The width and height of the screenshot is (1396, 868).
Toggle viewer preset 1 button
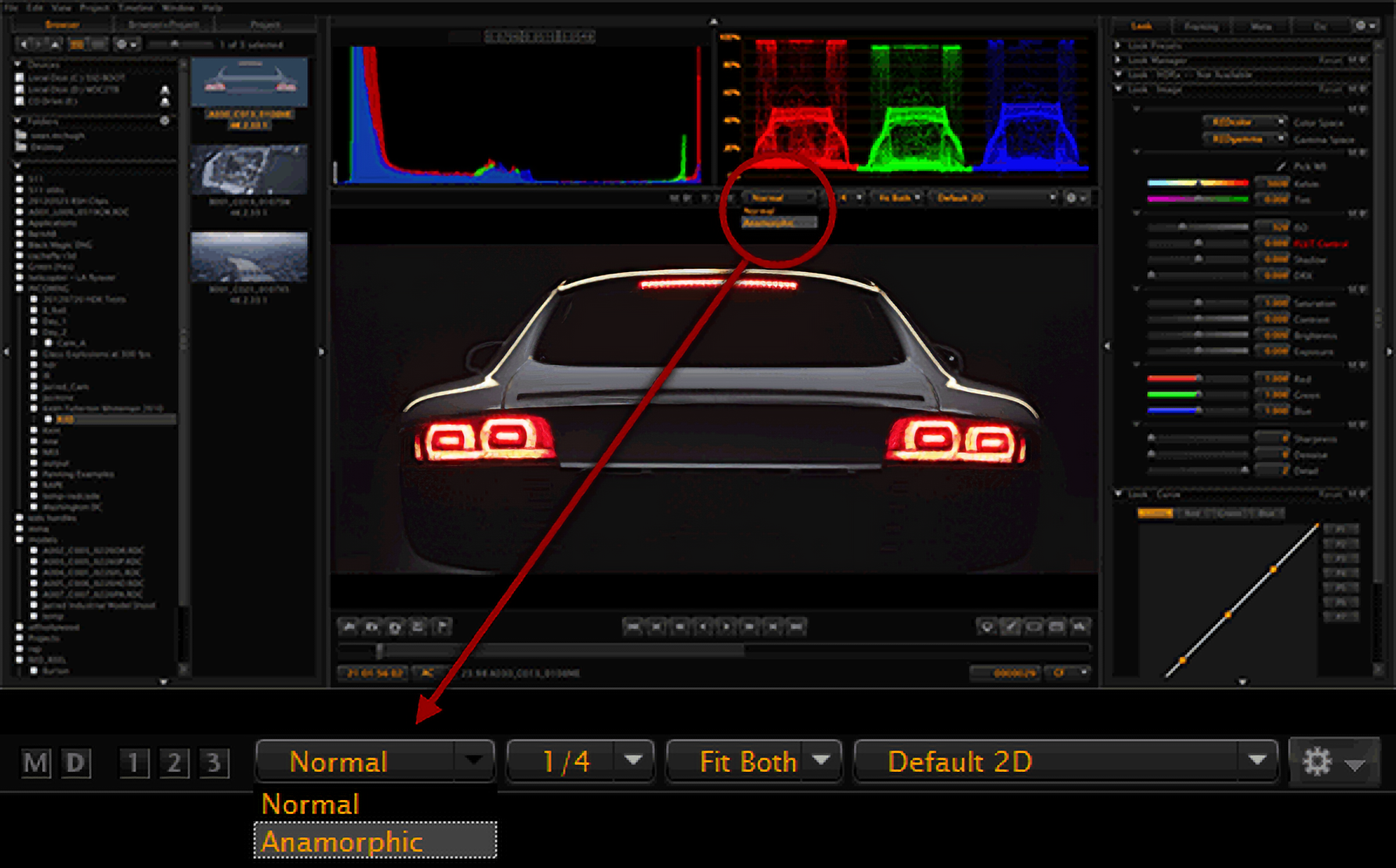134,762
